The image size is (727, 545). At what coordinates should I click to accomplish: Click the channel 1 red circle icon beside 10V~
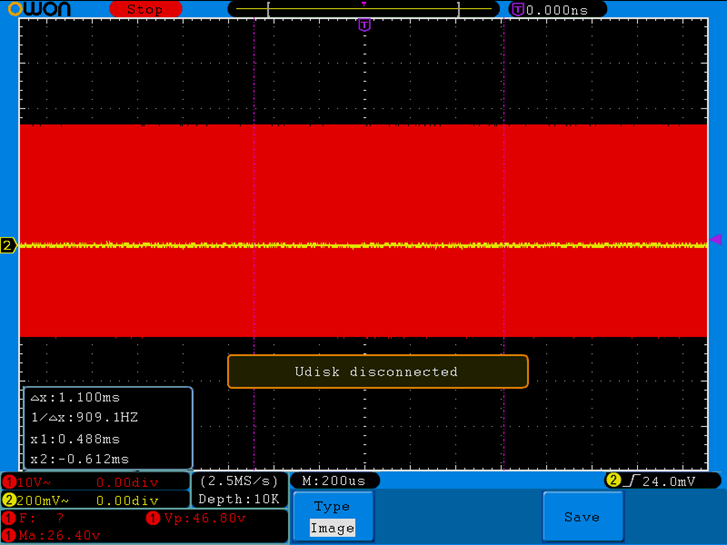coord(9,482)
